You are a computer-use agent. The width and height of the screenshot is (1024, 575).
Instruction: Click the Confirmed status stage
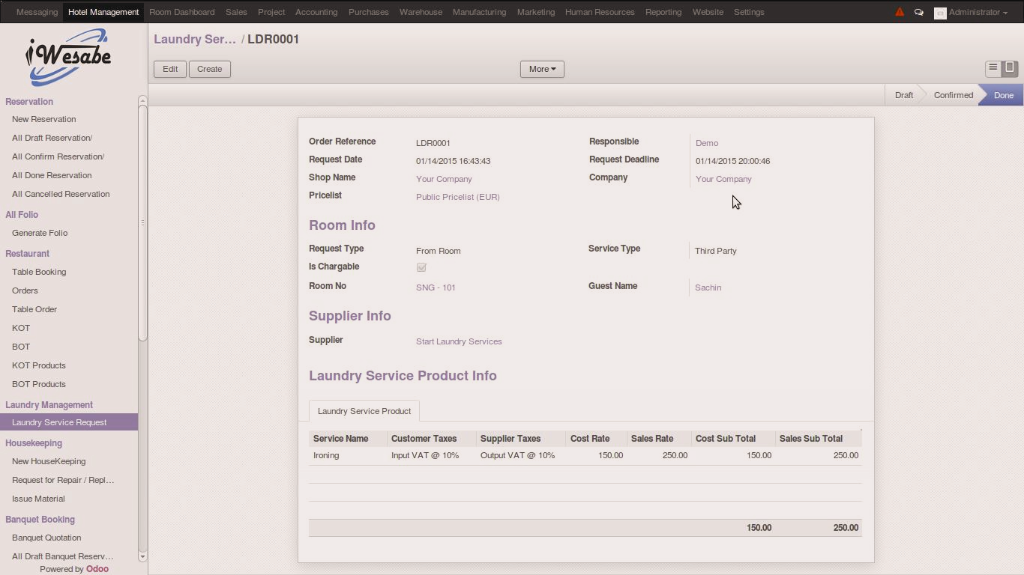click(x=953, y=95)
